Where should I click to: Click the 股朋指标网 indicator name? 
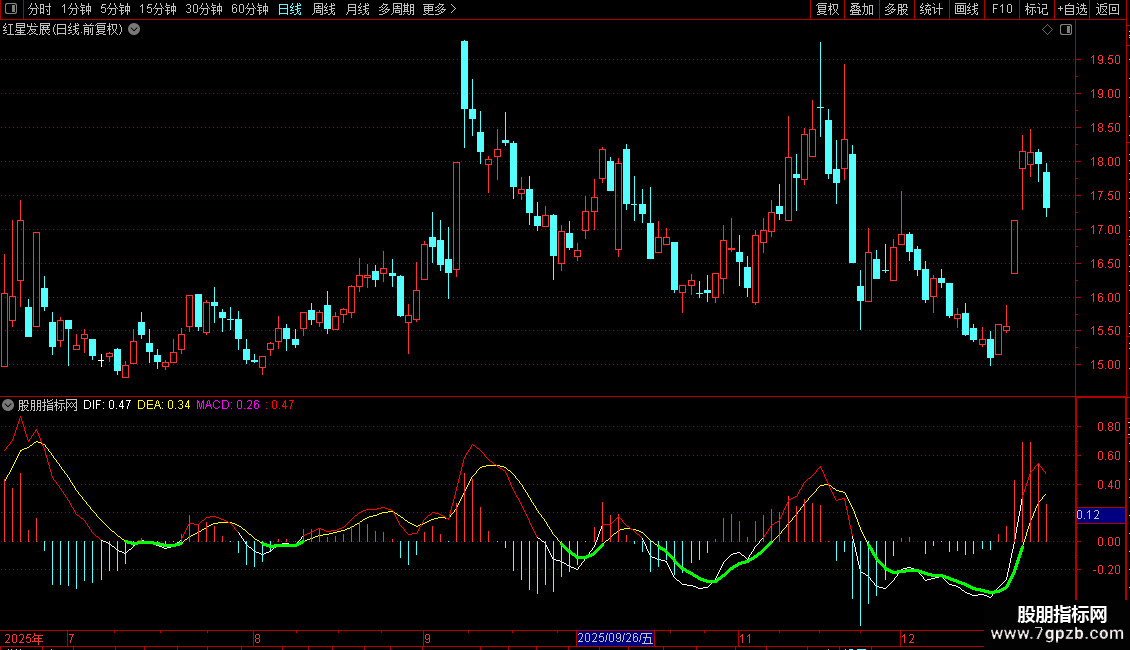click(x=48, y=405)
